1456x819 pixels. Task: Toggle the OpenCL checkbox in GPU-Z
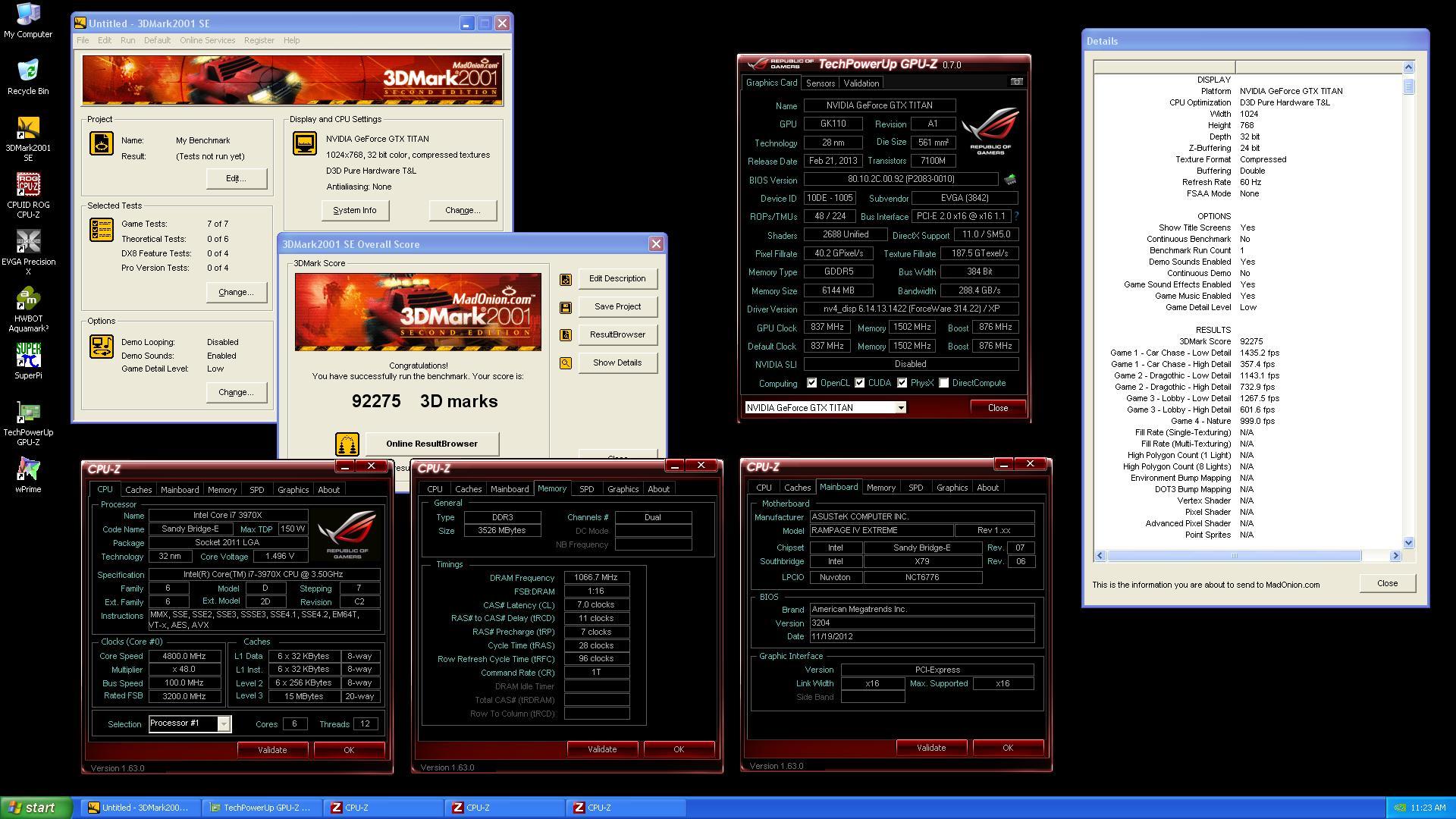coord(812,383)
